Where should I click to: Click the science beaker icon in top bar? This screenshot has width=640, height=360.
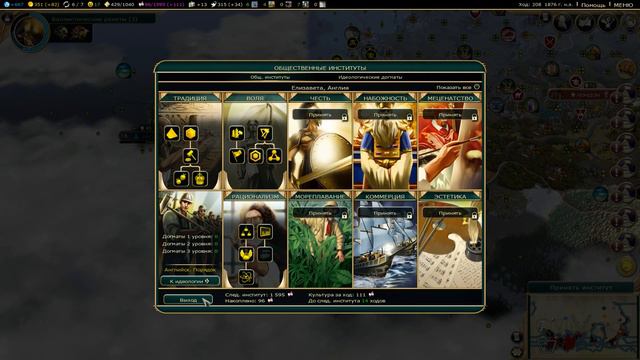click(x=6, y=4)
